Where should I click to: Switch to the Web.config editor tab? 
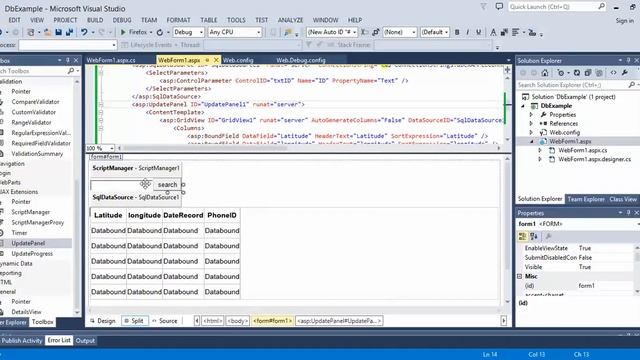pyautogui.click(x=238, y=60)
